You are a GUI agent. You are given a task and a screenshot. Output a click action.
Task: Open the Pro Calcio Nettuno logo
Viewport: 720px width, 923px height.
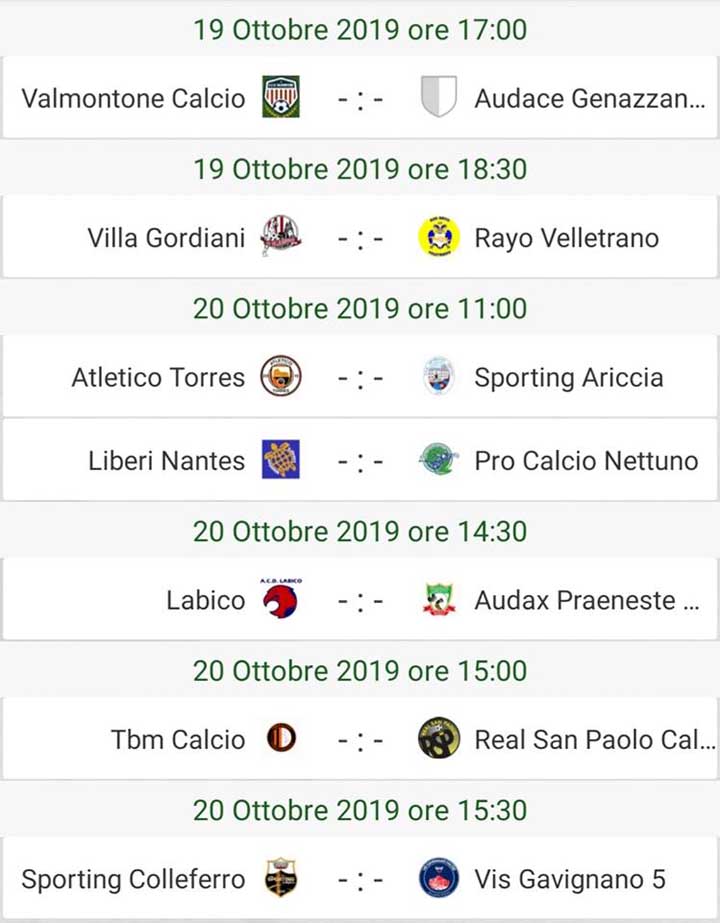point(439,460)
